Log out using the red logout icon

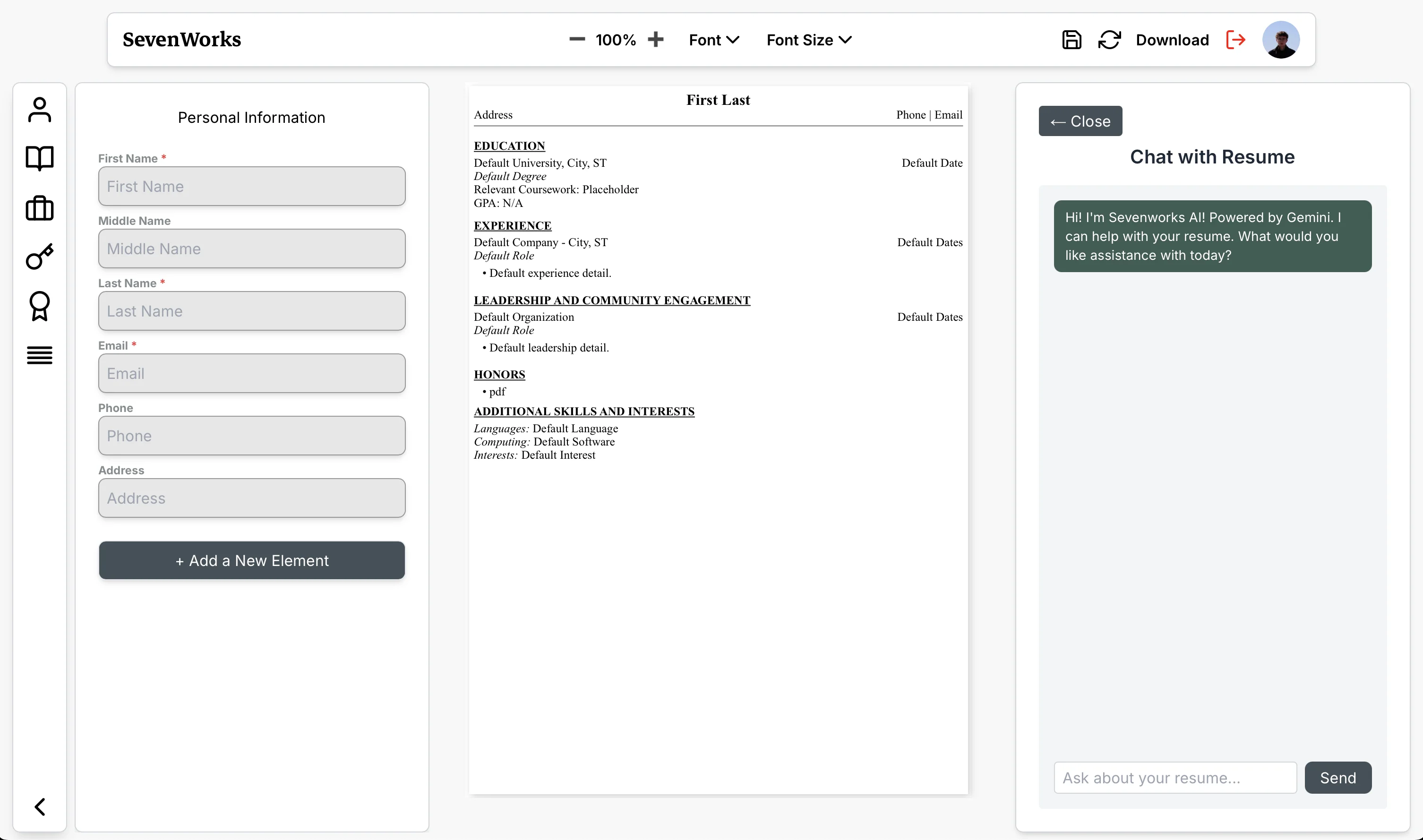click(x=1236, y=40)
